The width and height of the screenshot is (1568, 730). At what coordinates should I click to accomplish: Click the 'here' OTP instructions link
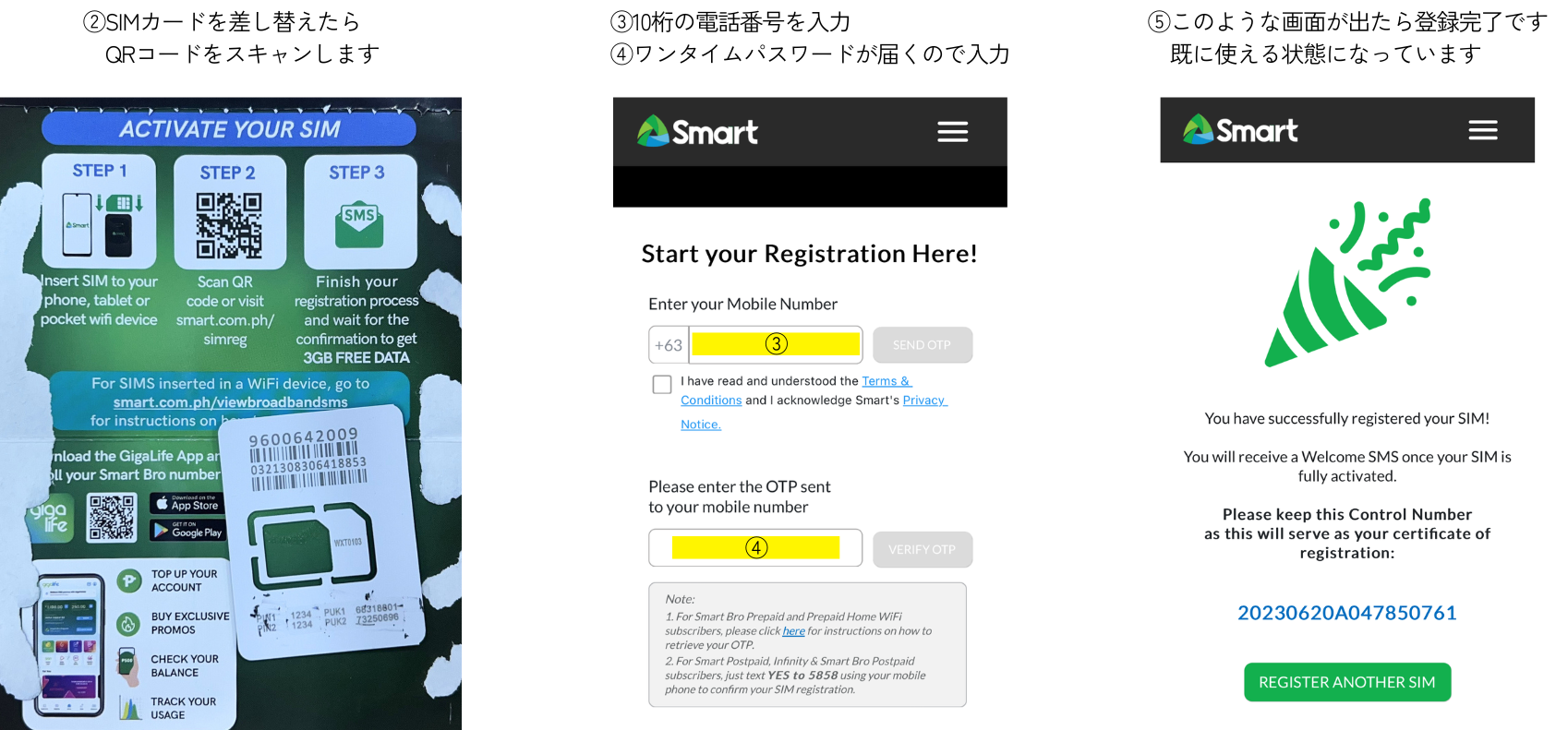point(793,631)
